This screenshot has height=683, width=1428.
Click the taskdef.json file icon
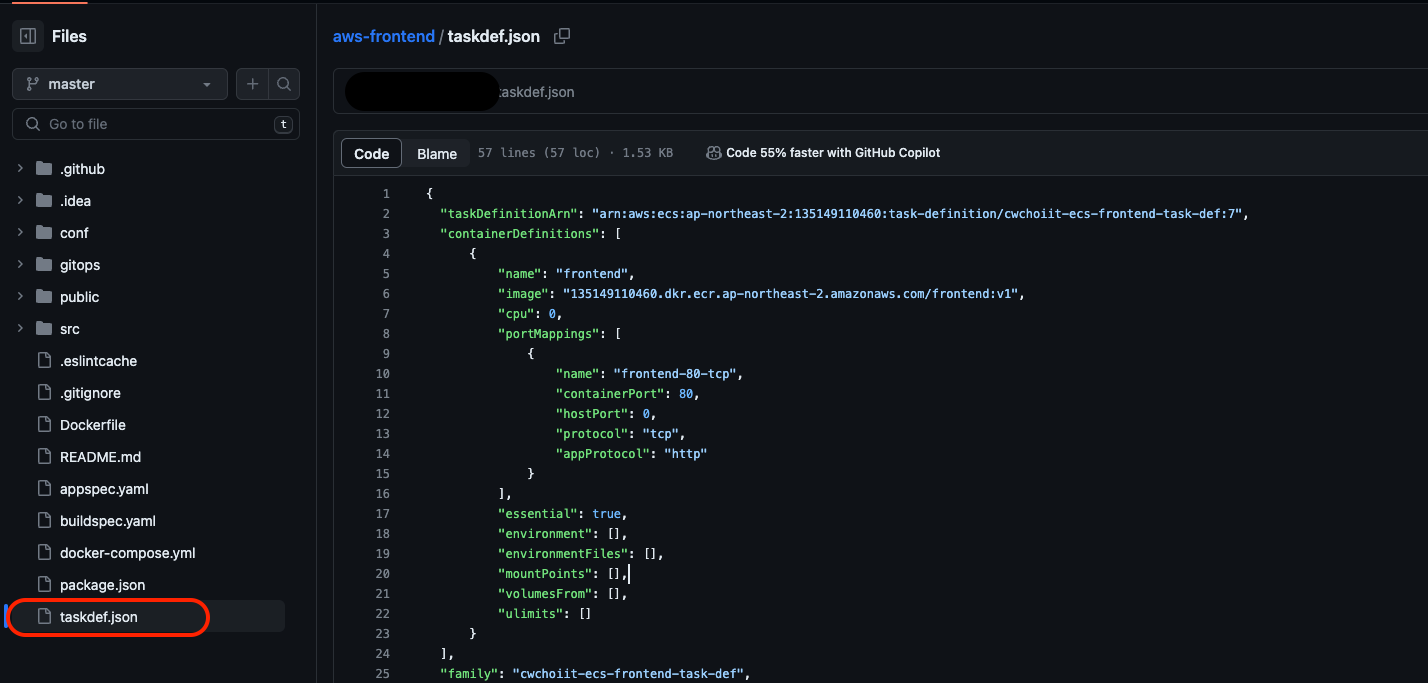[x=43, y=617]
